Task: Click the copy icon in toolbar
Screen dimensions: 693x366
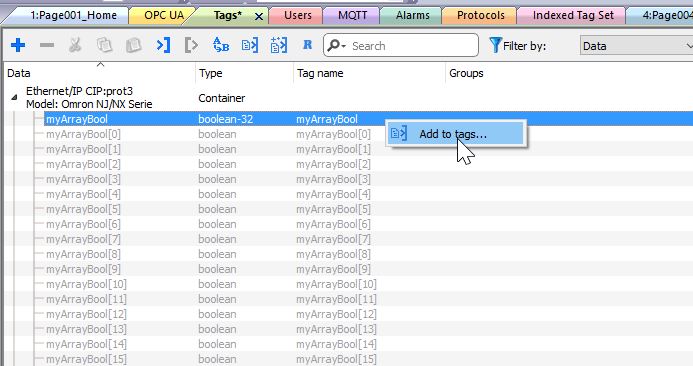Action: click(104, 45)
